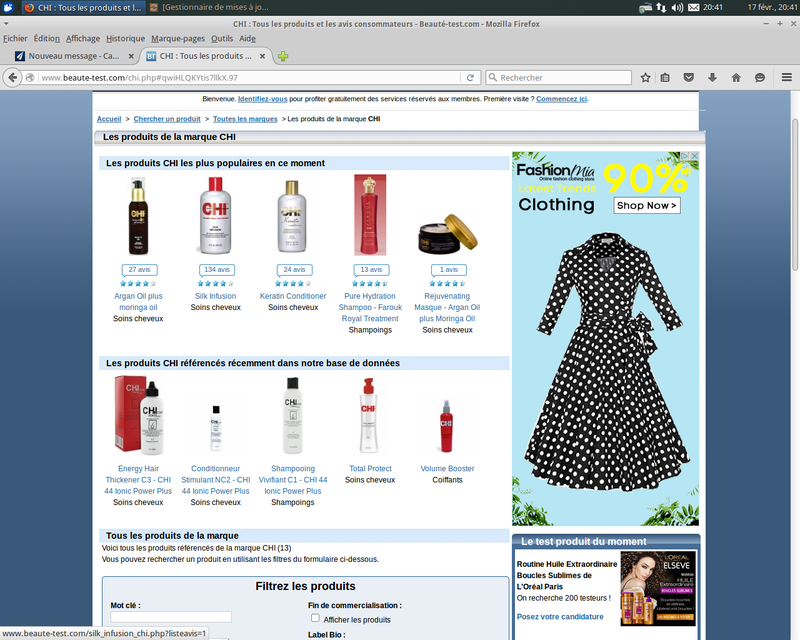Open the Marque-pages menu
The width and height of the screenshot is (800, 640).
(178, 38)
